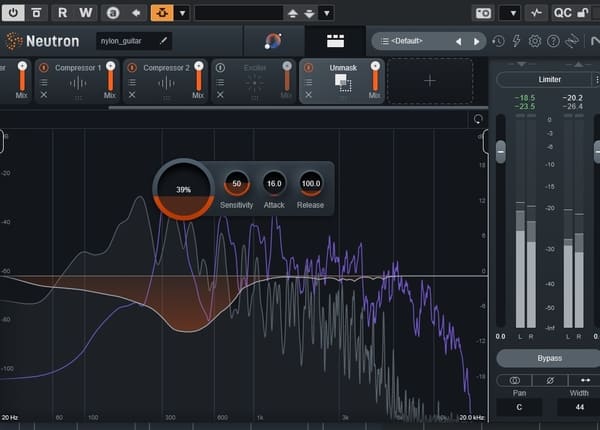Viewport: 600px width, 430px height.
Task: Toggle the mono sum linked-circles button
Action: [514, 380]
